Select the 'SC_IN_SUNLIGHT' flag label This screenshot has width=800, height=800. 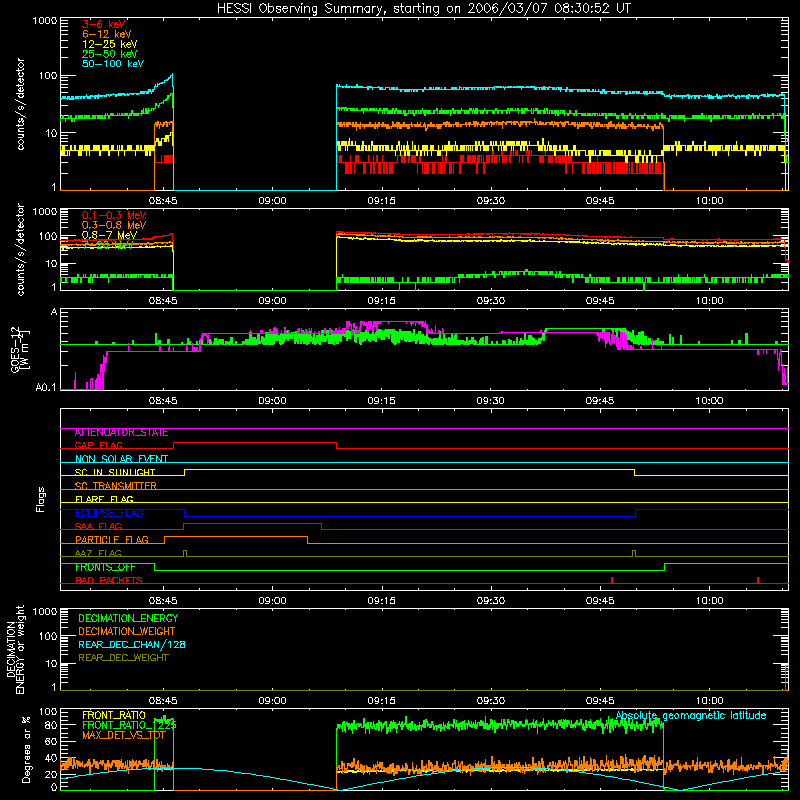click(x=115, y=472)
